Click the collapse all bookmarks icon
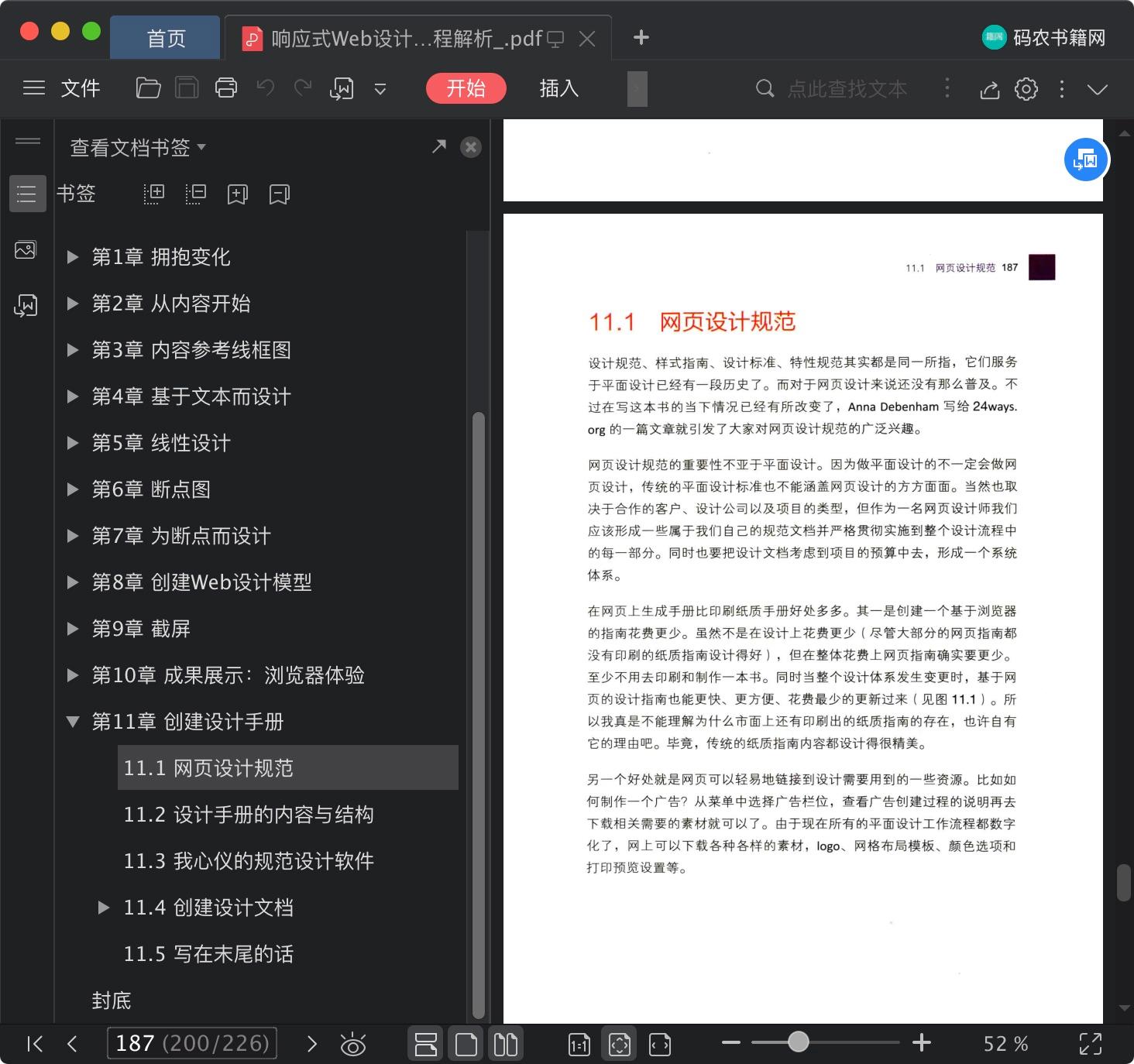This screenshot has width=1134, height=1064. (196, 194)
